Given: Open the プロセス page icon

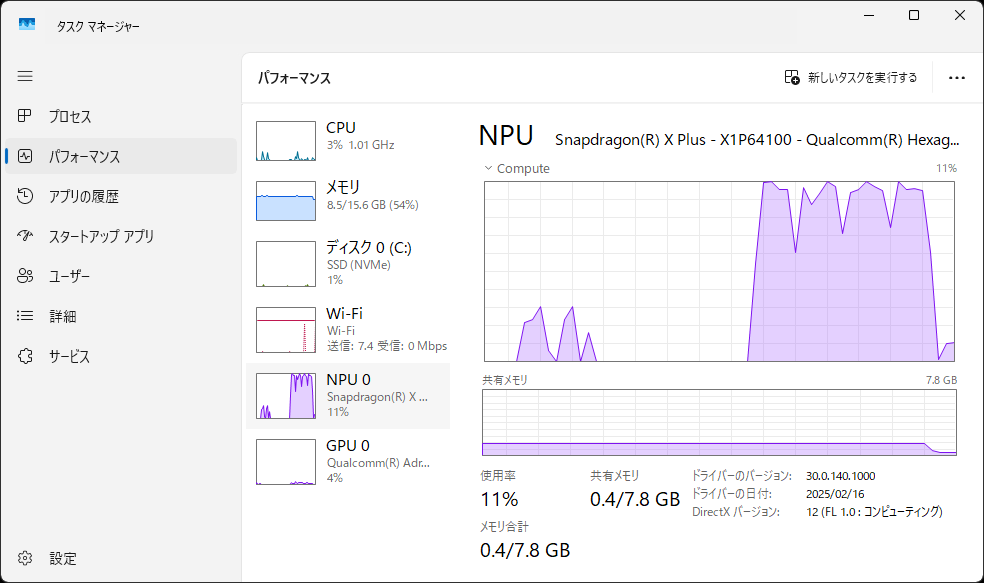Looking at the screenshot, I should 26,116.
